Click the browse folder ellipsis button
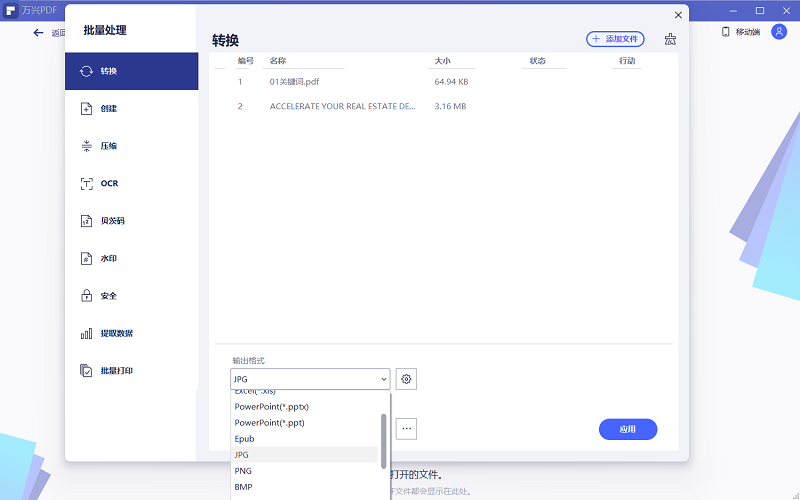 406,429
